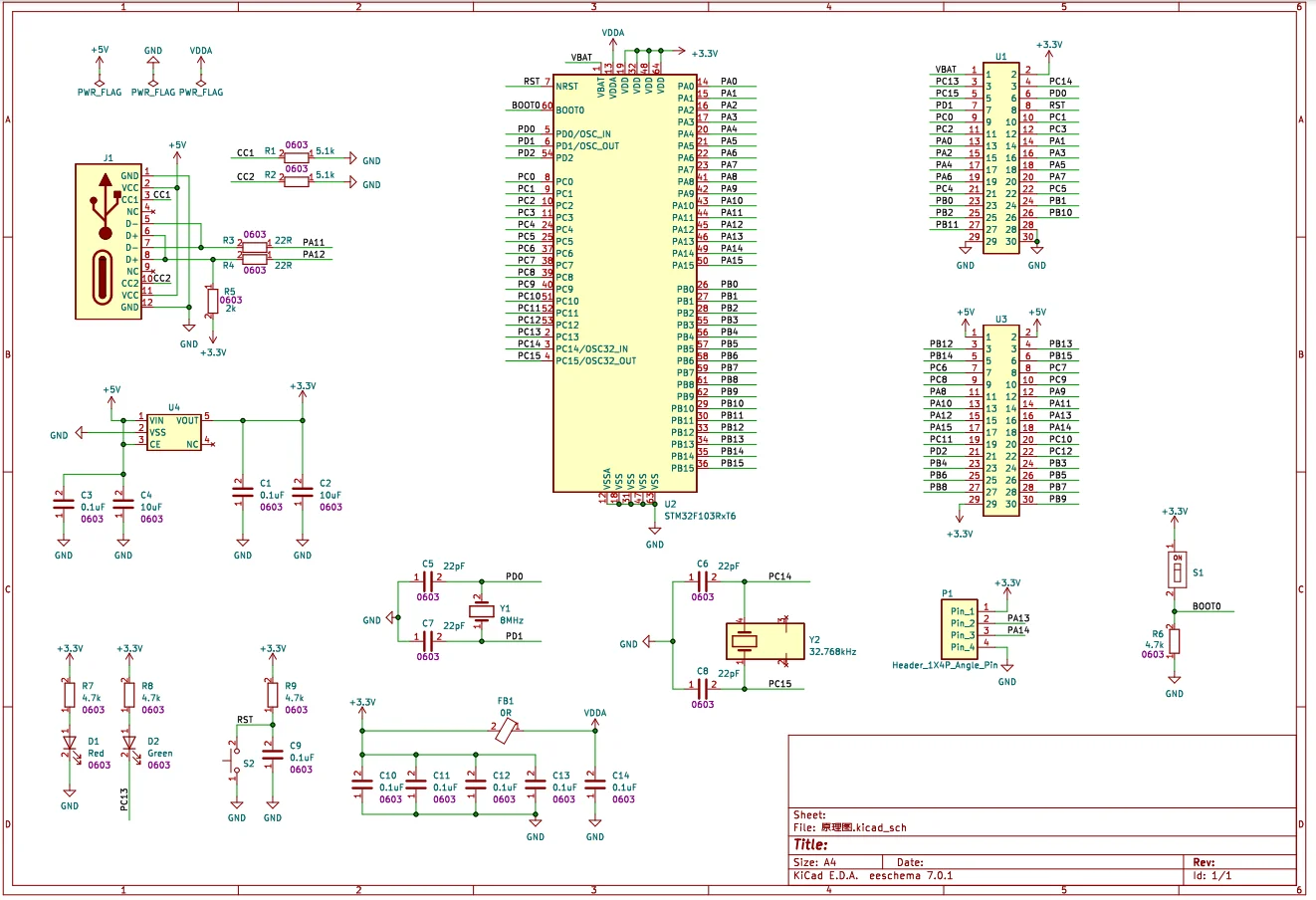
Task: Click the voltage regulator U4 symbol
Action: tap(174, 432)
